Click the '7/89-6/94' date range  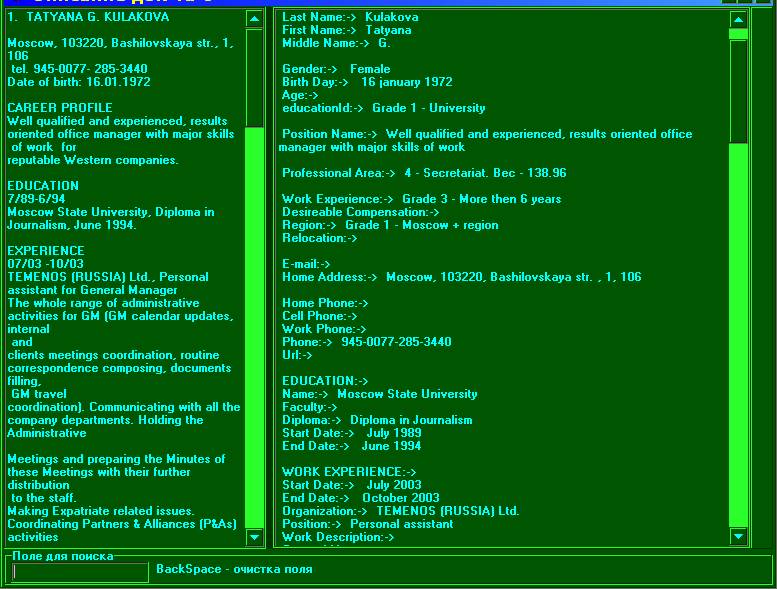coord(36,199)
